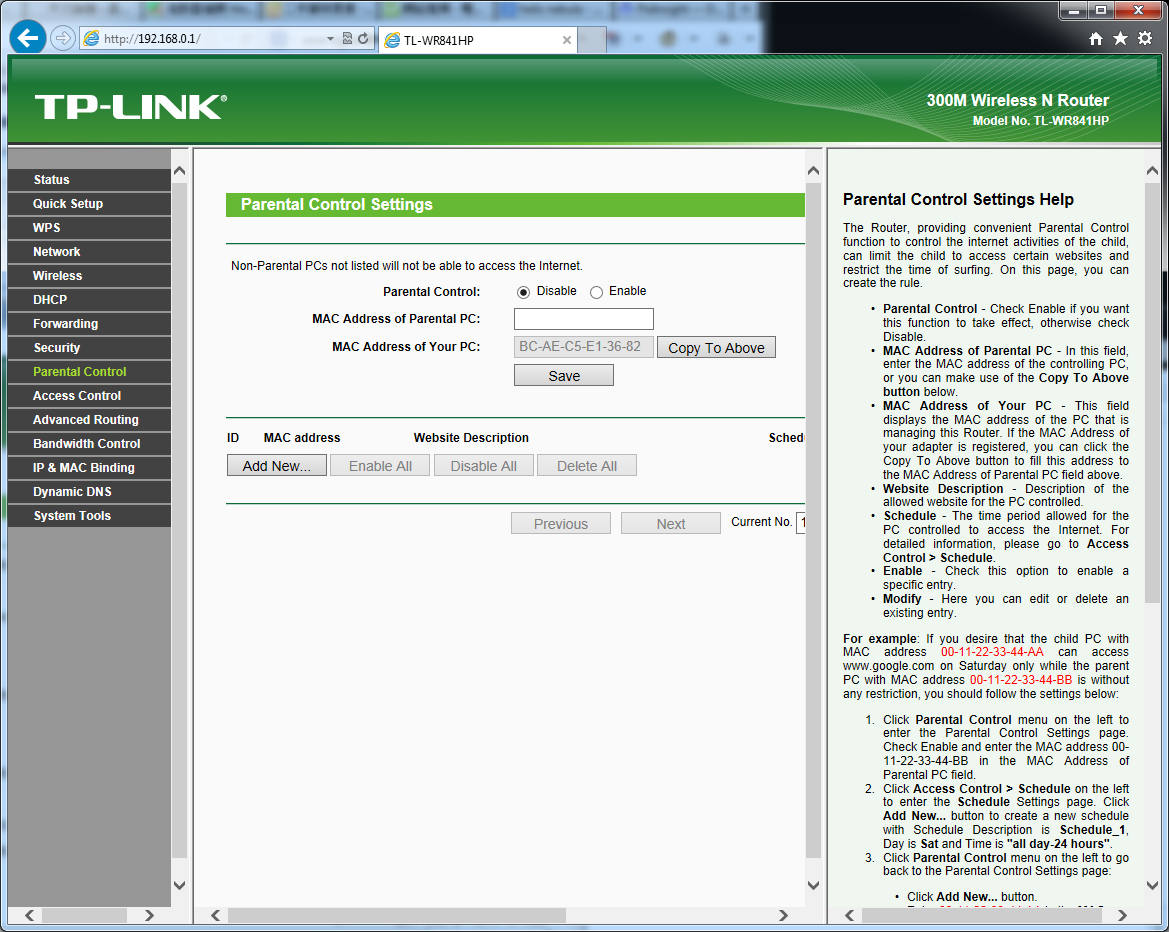The image size is (1169, 932).
Task: Click the MAC Address of Parental PC field
Action: pyautogui.click(x=584, y=319)
